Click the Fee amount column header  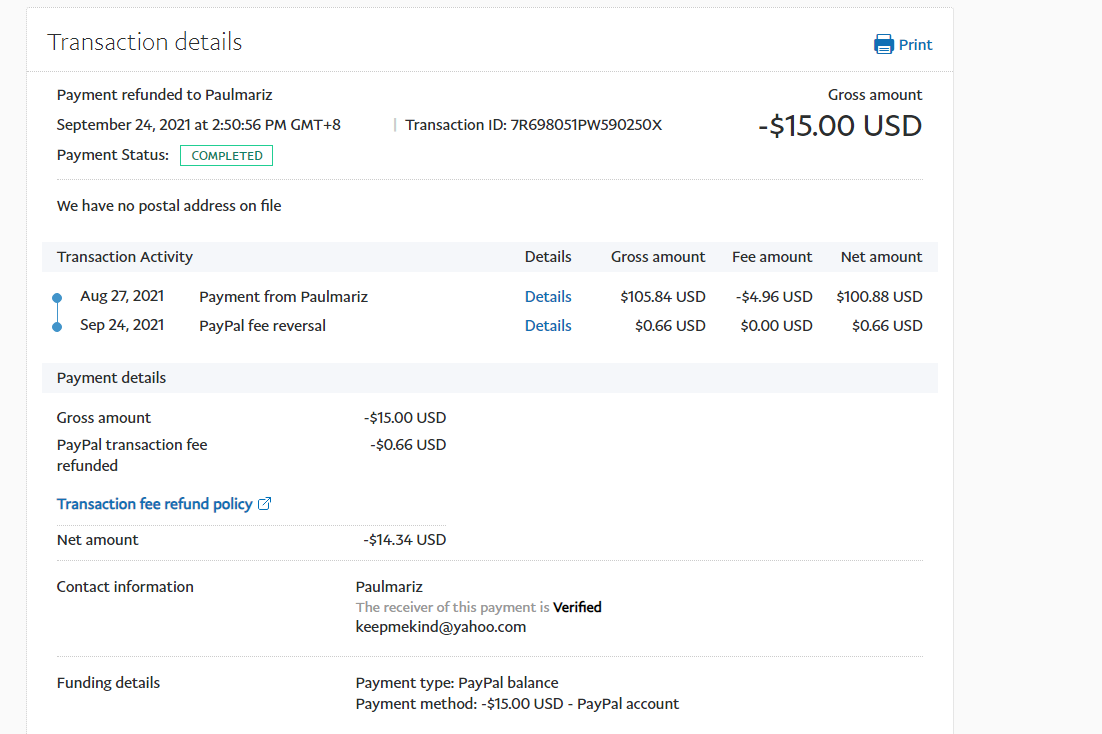coord(772,257)
